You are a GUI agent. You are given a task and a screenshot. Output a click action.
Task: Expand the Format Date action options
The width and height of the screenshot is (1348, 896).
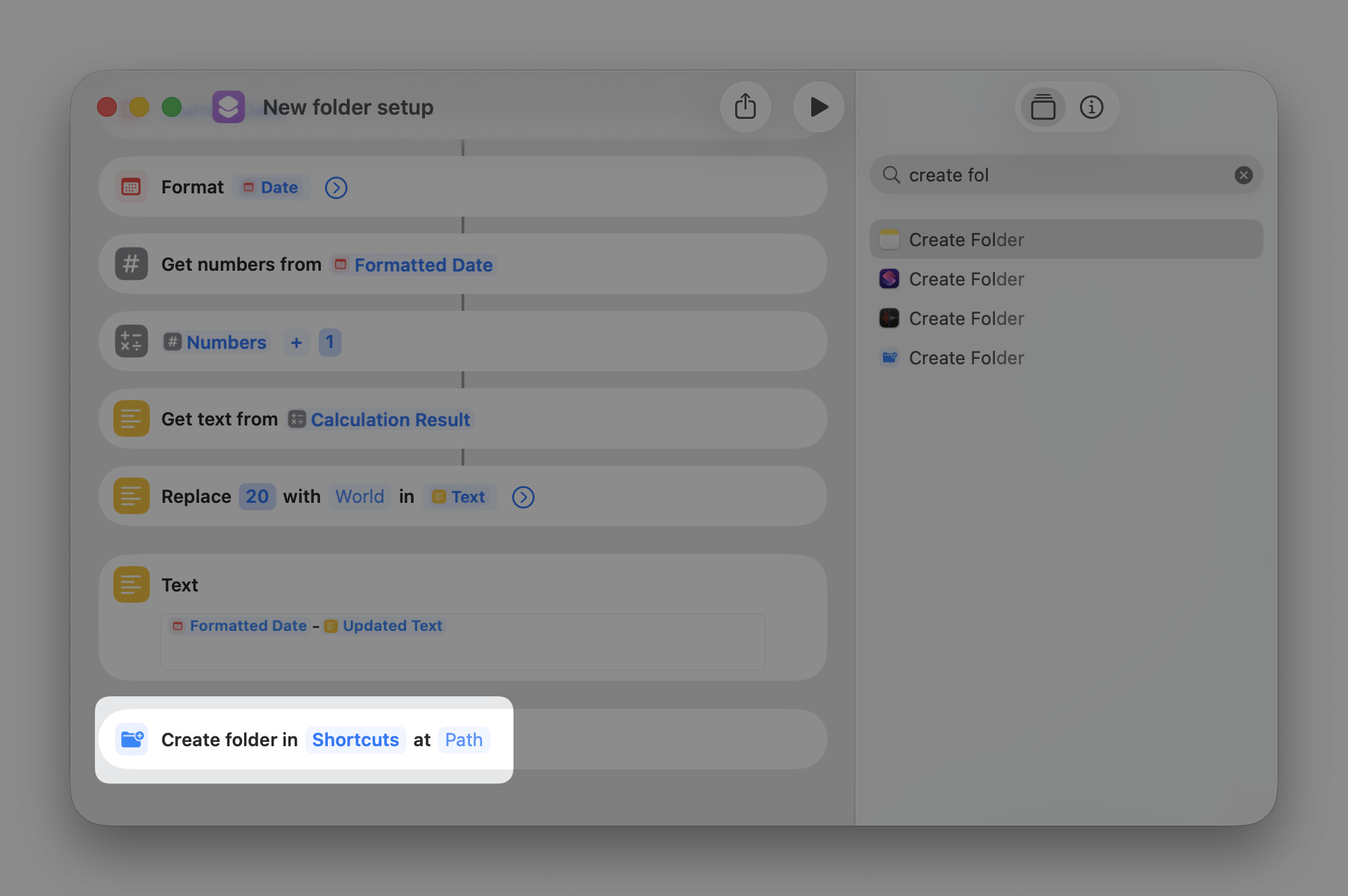tap(336, 187)
